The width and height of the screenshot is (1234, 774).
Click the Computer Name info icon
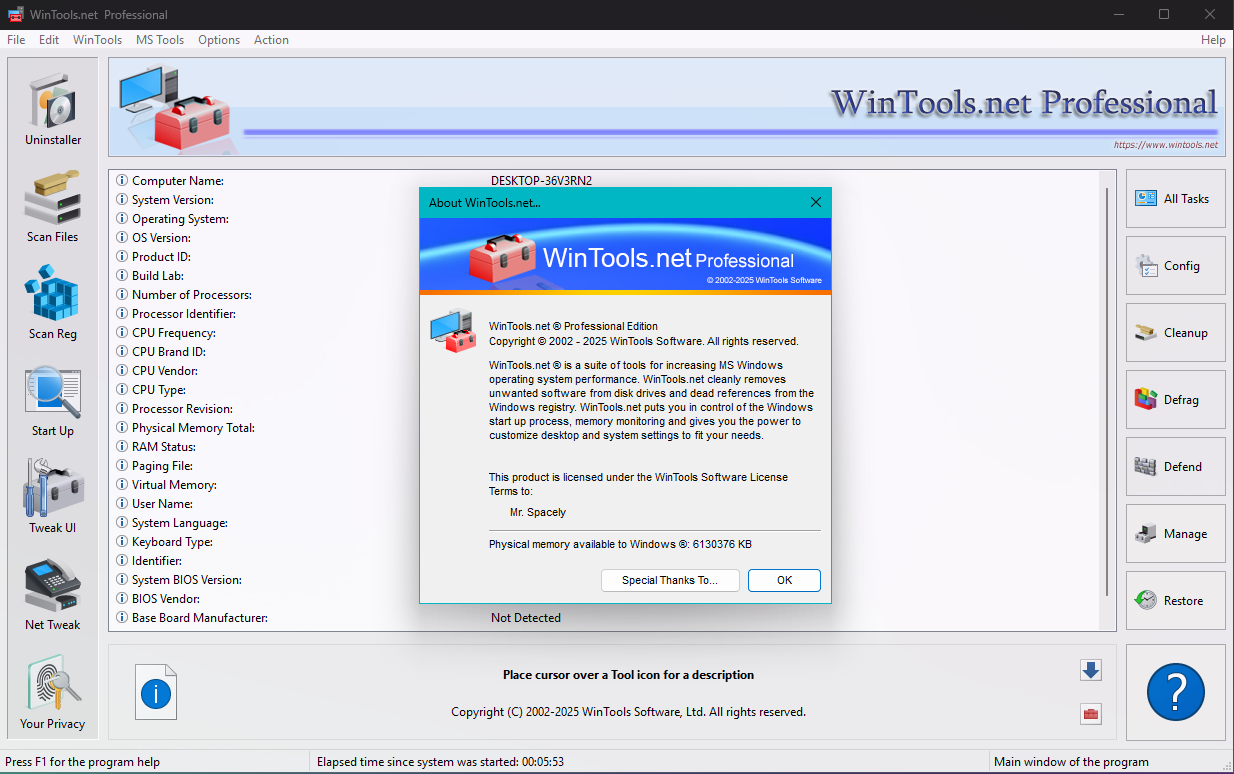[x=122, y=181]
